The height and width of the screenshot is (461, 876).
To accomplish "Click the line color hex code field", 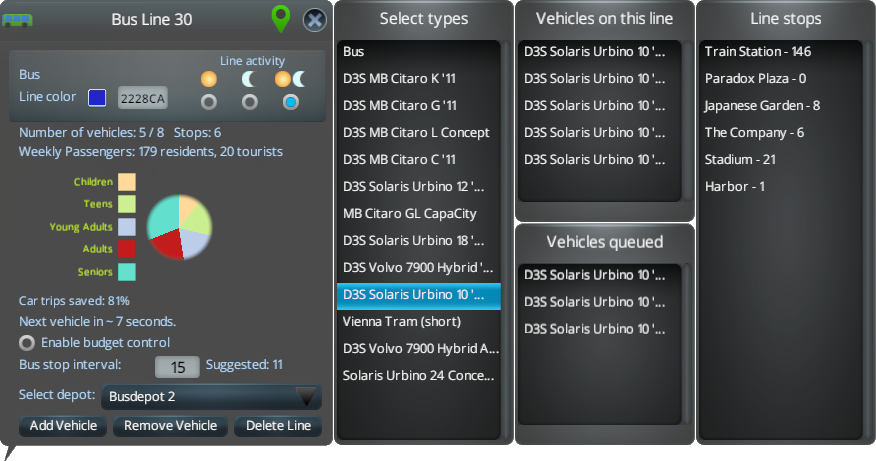I will tap(142, 98).
